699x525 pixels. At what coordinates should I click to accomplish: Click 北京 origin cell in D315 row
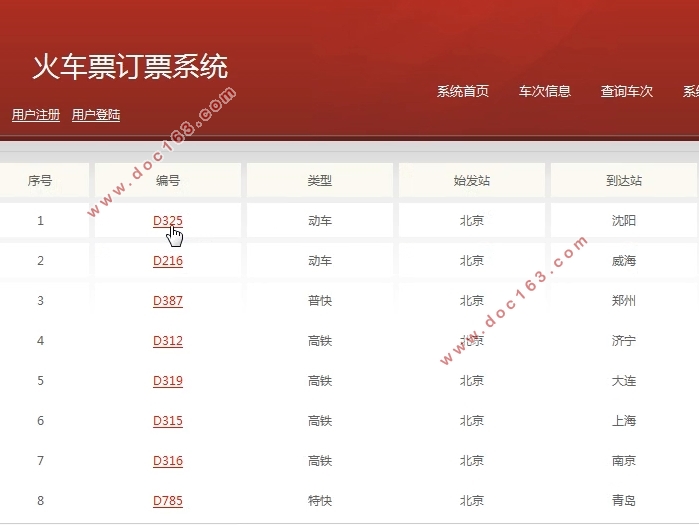(x=472, y=421)
